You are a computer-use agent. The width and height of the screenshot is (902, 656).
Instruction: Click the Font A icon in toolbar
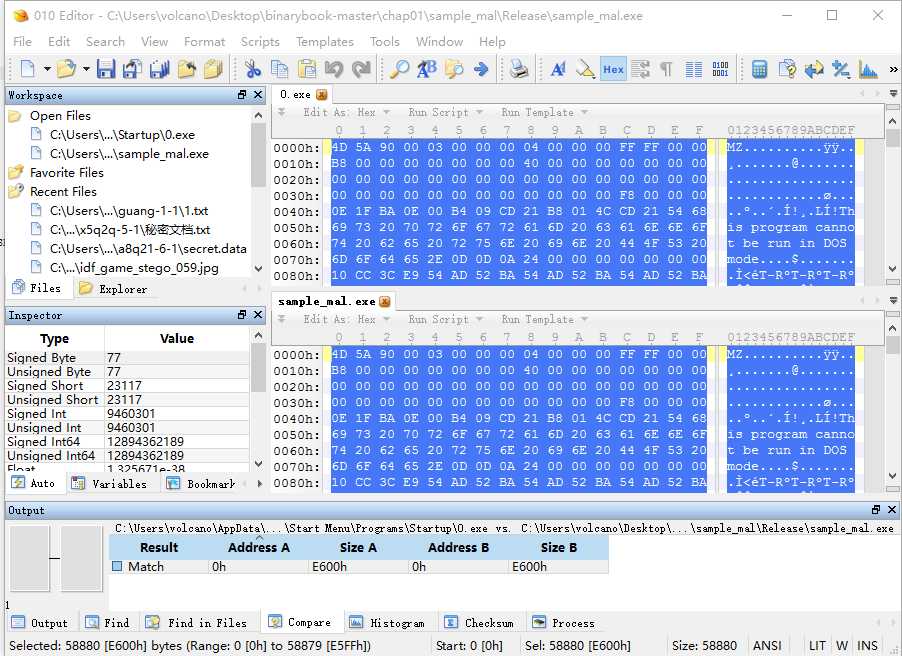pos(558,70)
